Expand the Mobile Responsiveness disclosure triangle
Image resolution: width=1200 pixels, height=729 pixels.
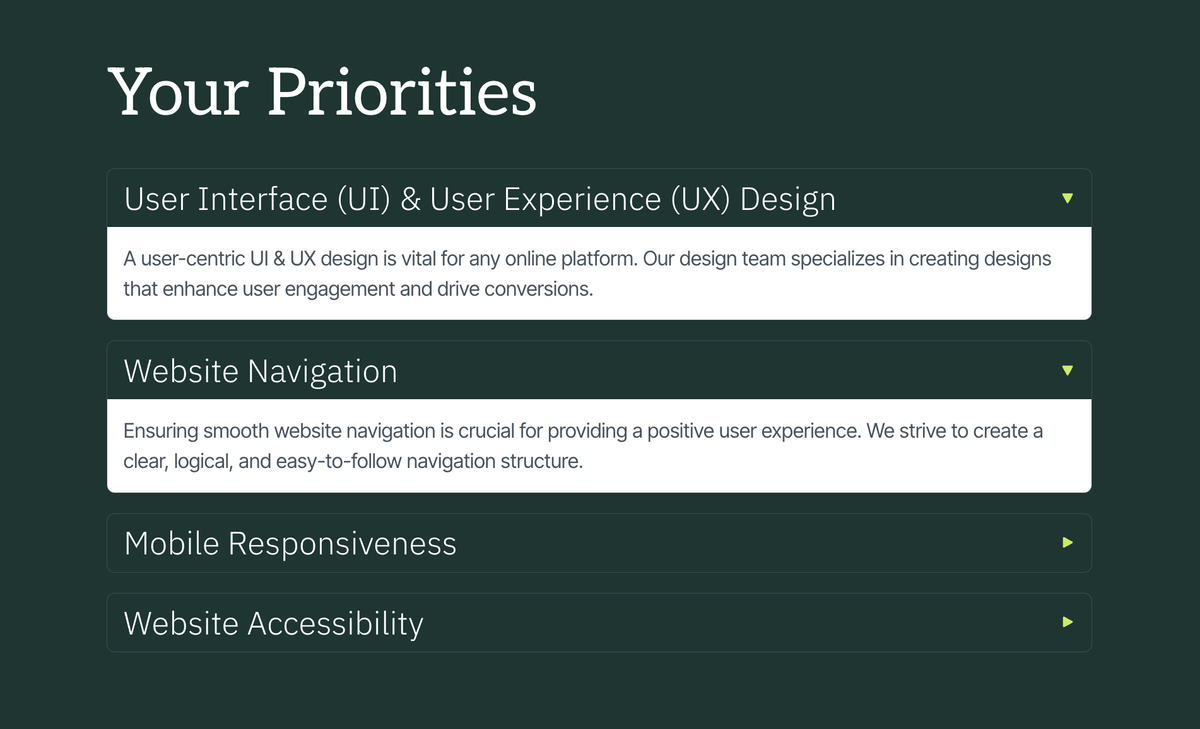point(1066,543)
